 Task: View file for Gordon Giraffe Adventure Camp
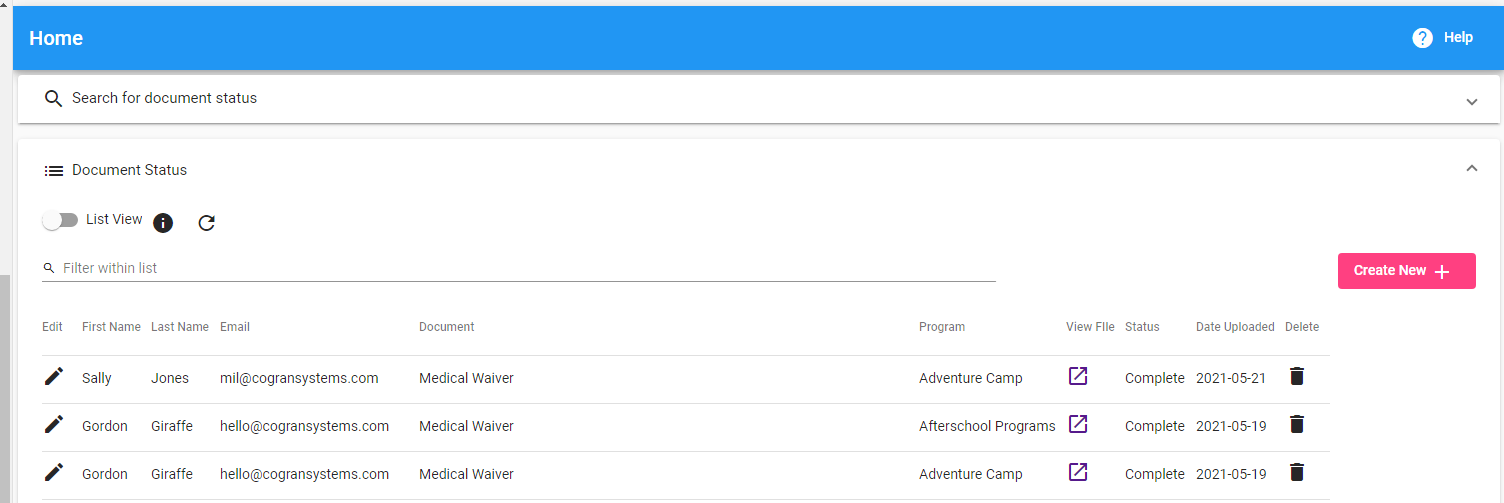tap(1078, 472)
